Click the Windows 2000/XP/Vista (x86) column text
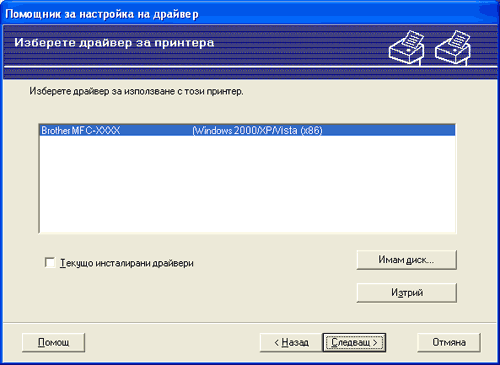500x365 pixels. 257,130
